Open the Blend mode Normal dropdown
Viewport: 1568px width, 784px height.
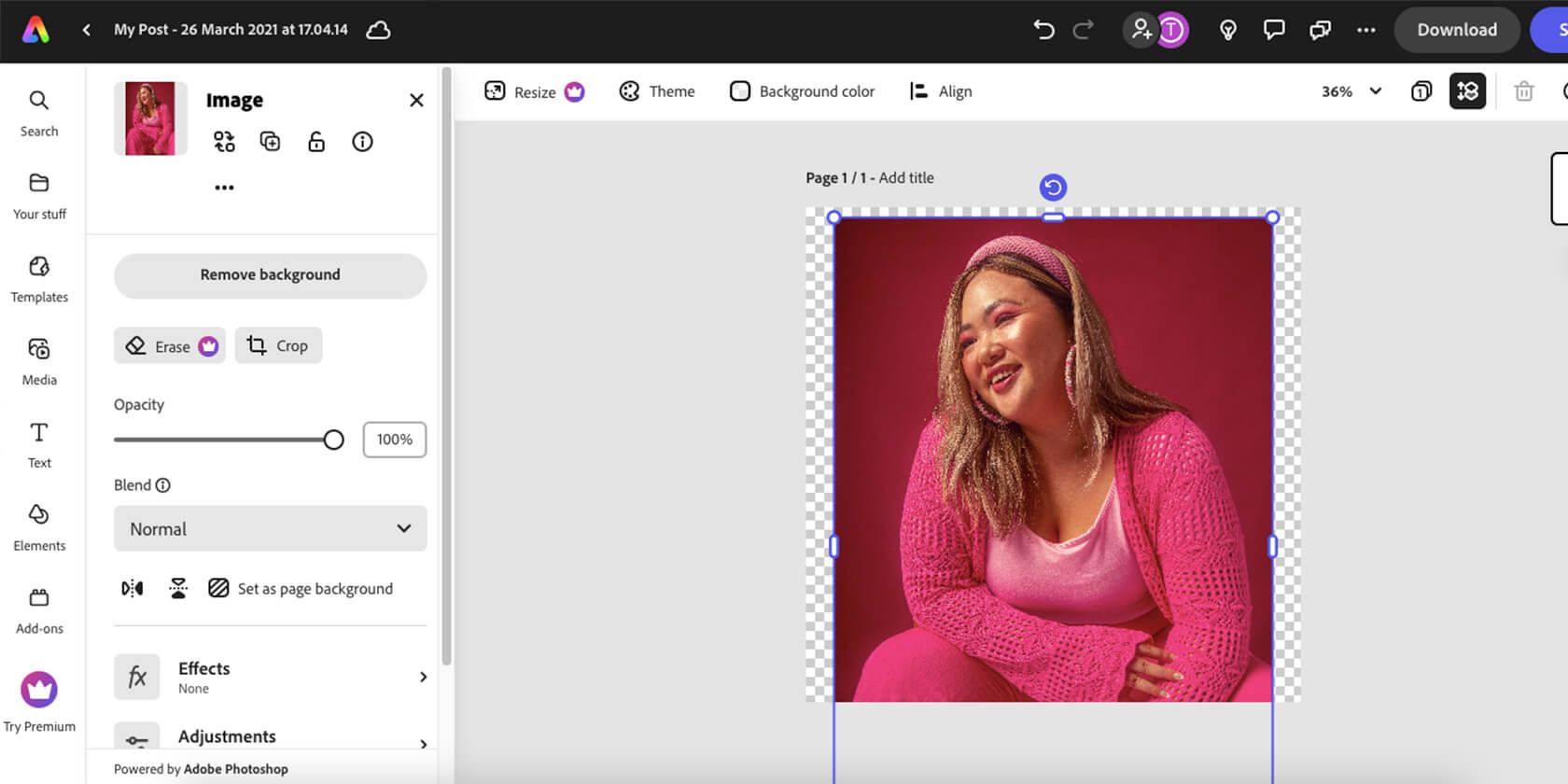pos(270,528)
